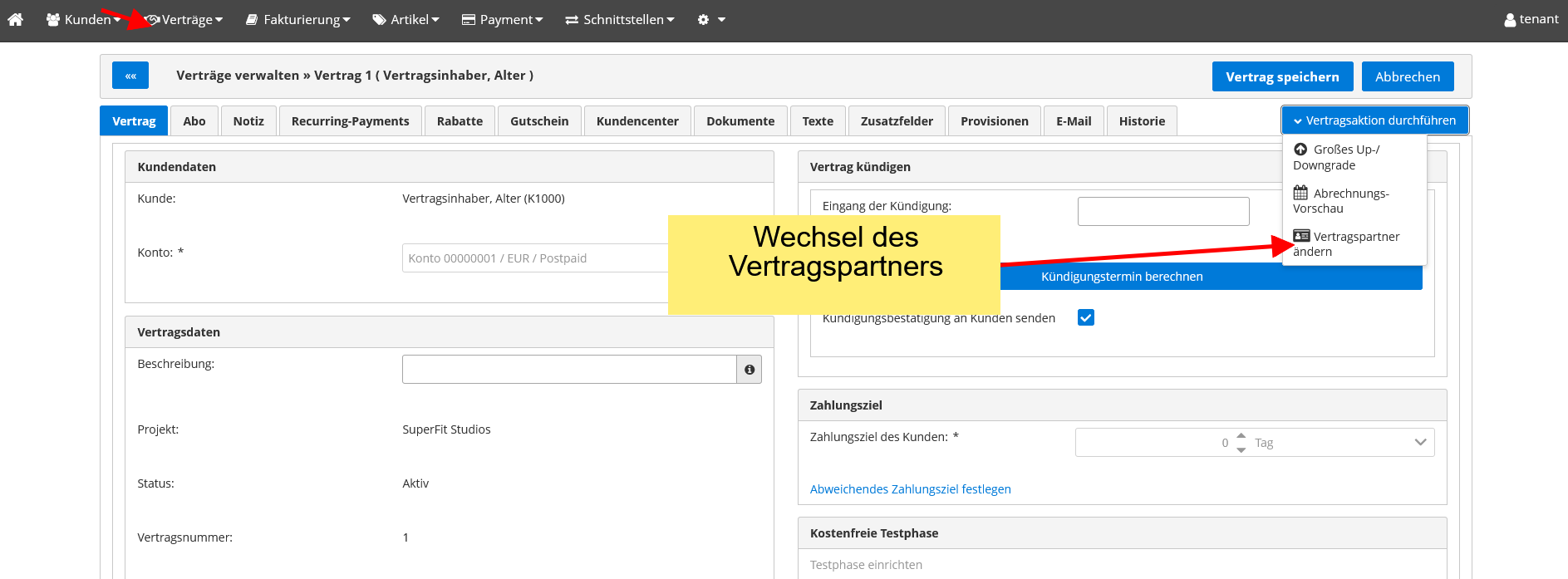
Task: Click the Eingang der Kündigung field
Action: tap(1162, 211)
